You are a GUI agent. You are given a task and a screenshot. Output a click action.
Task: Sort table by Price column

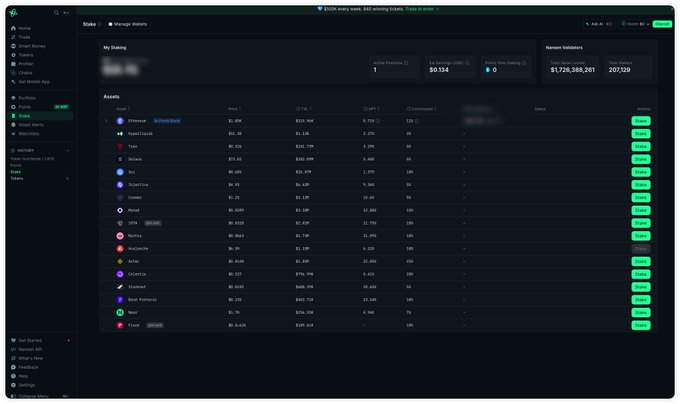coord(235,109)
